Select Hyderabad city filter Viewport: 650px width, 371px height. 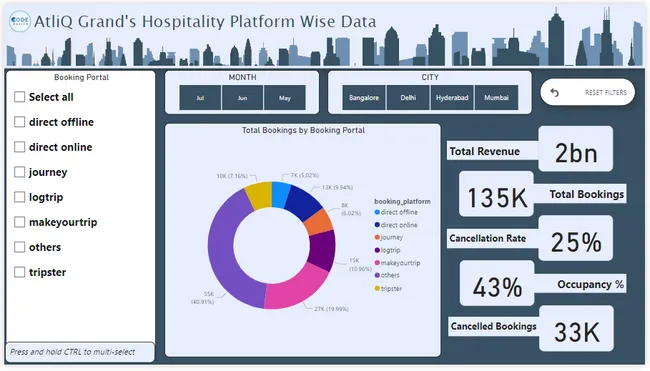click(x=452, y=98)
